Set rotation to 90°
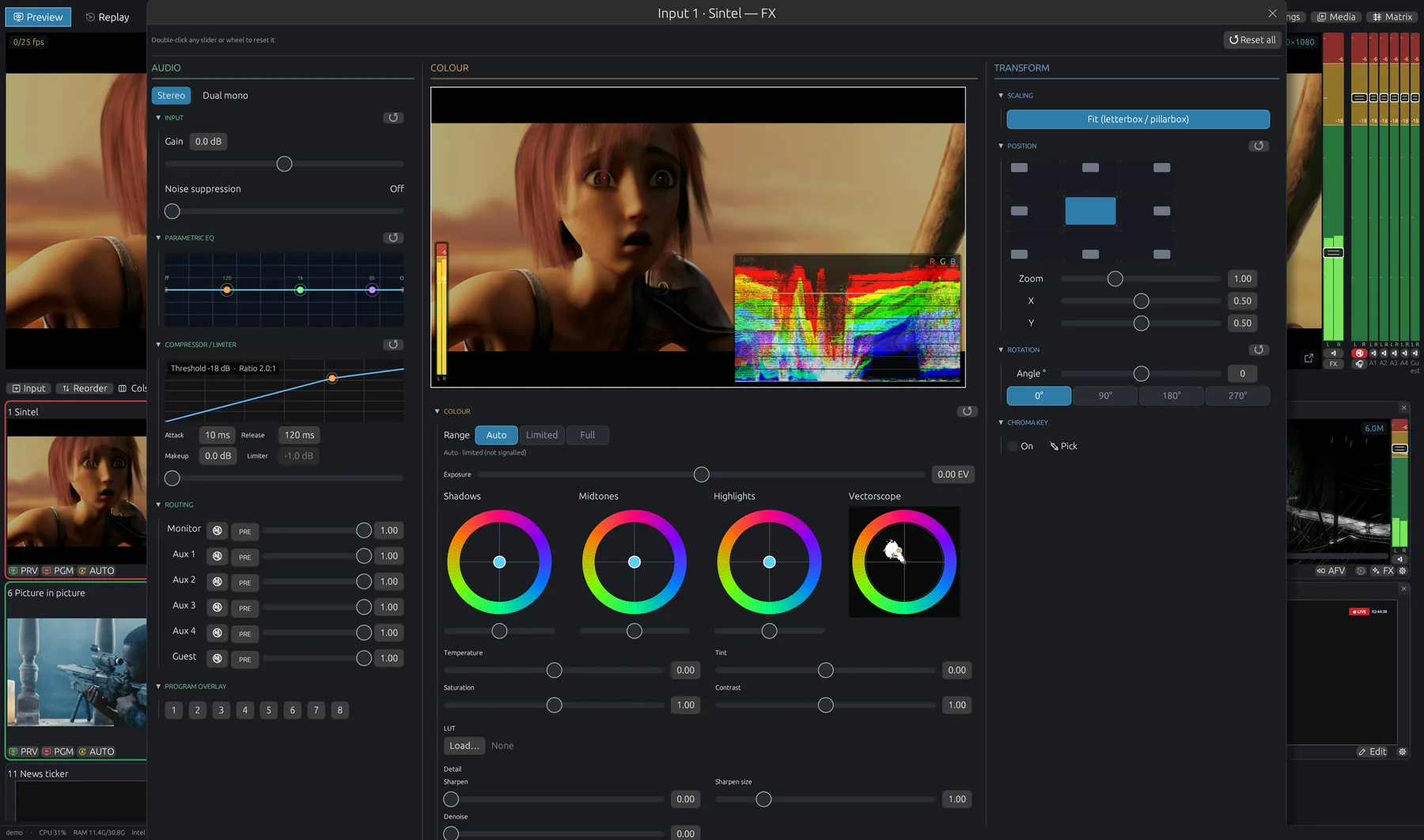 tap(1105, 395)
